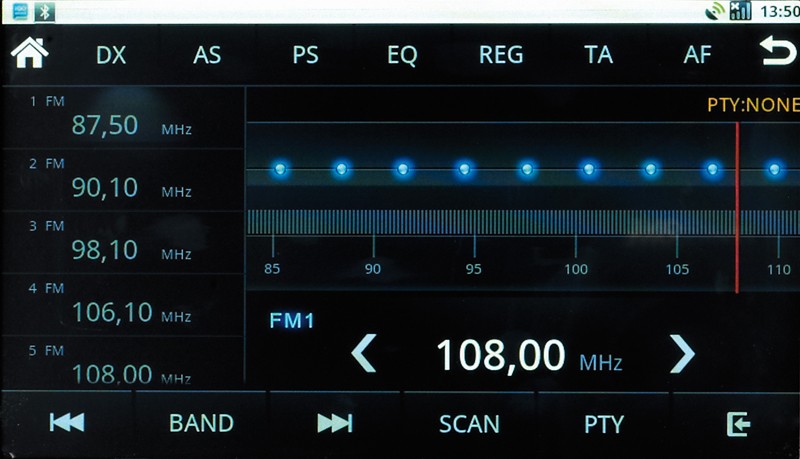Seek to next station
This screenshot has height=459, width=800.
[x=335, y=423]
